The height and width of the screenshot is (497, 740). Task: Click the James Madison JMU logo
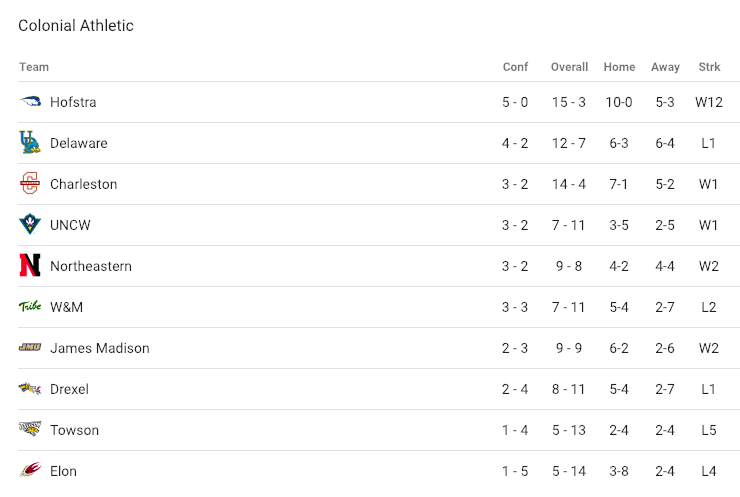[x=30, y=348]
